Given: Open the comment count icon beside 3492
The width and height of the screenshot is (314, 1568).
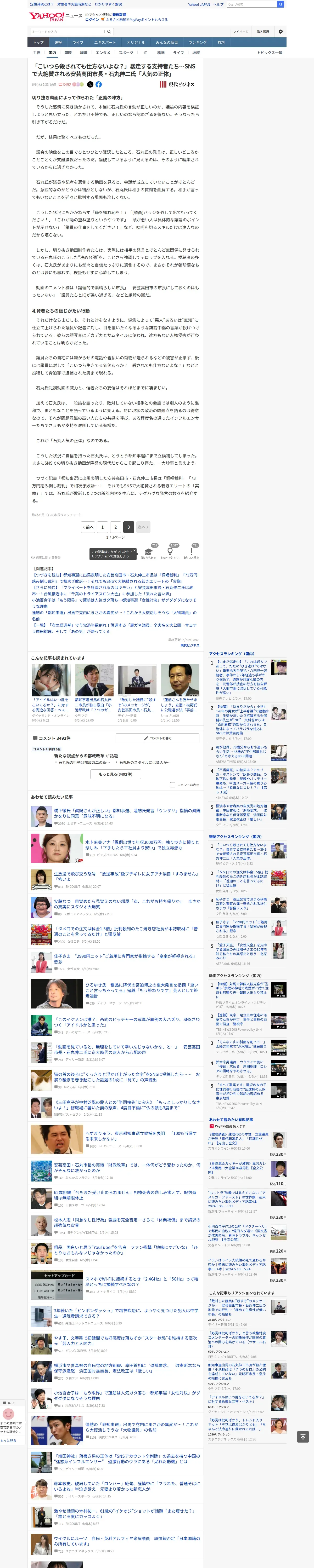Looking at the screenshot, I should [x=60, y=85].
